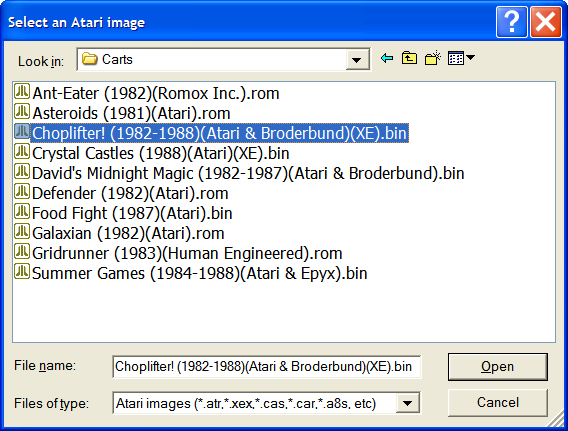Click the Summer Games file icon
Viewport: 568px width, 431px height.
(x=22, y=271)
